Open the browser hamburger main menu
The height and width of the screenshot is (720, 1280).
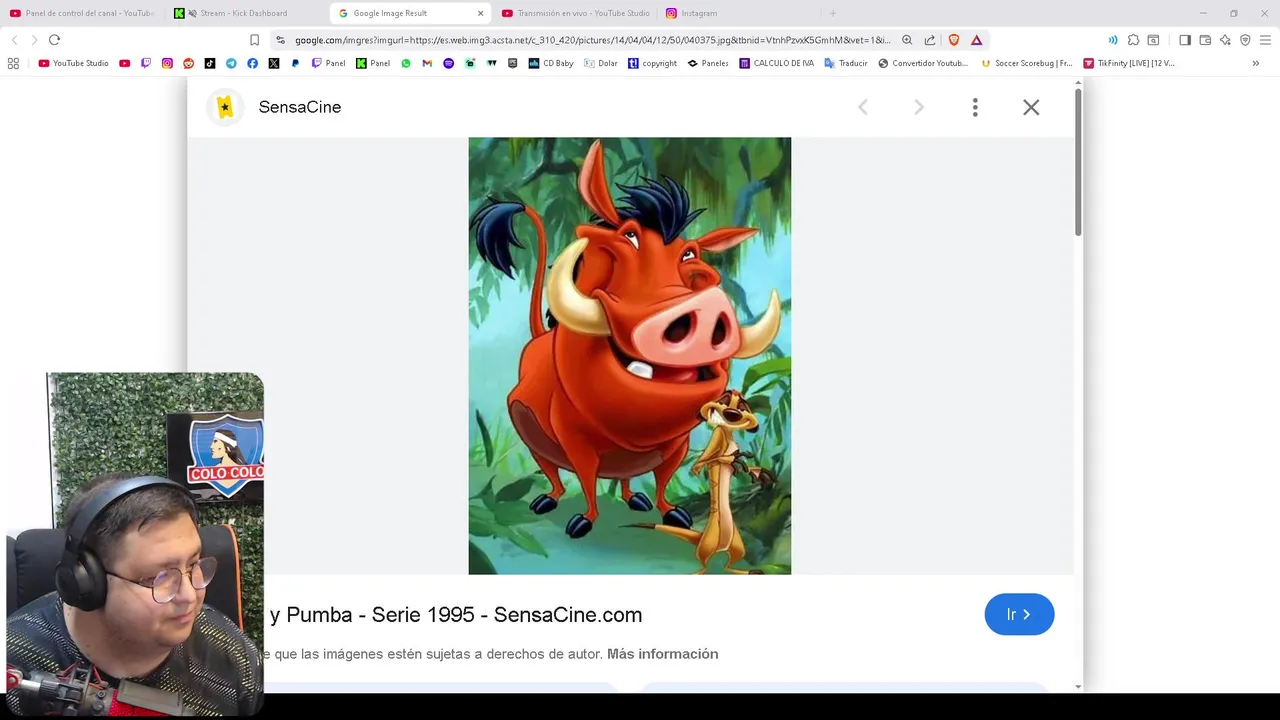click(1265, 40)
